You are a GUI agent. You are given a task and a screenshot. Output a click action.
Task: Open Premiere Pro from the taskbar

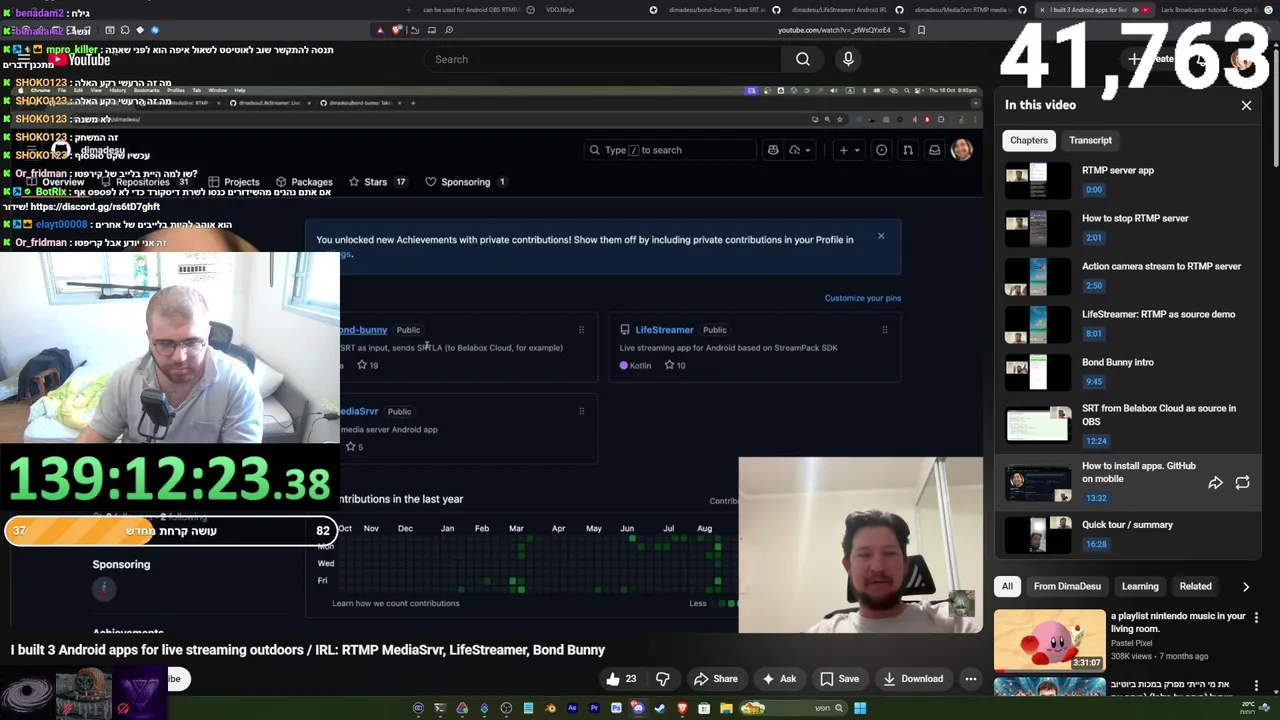tap(594, 708)
